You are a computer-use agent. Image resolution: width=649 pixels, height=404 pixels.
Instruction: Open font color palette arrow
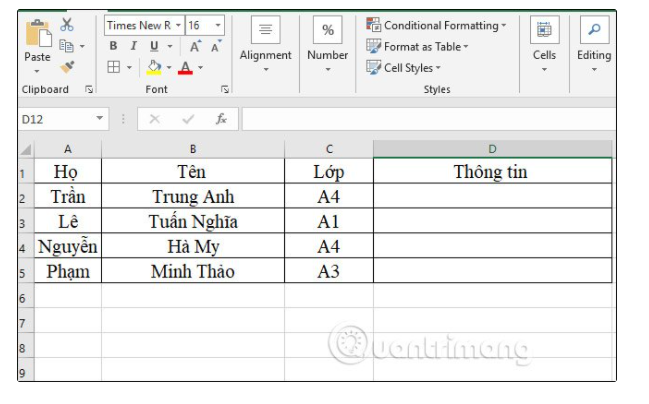pyautogui.click(x=200, y=67)
